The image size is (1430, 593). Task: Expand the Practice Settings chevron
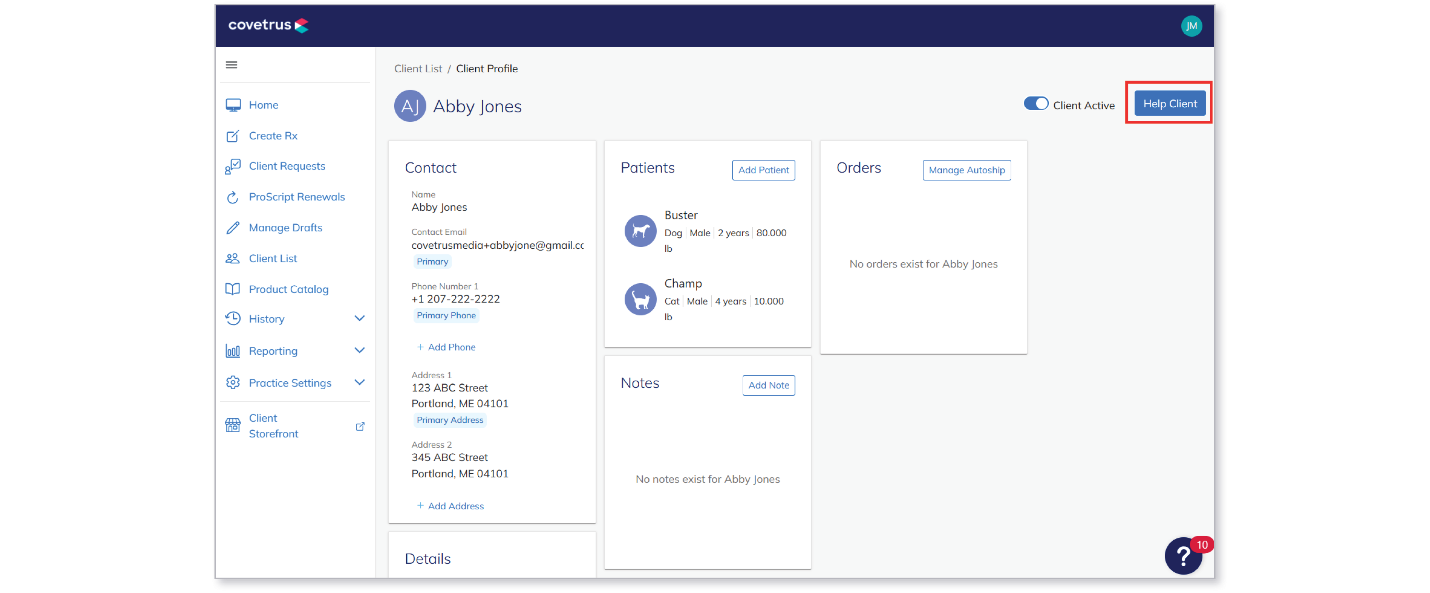[360, 383]
